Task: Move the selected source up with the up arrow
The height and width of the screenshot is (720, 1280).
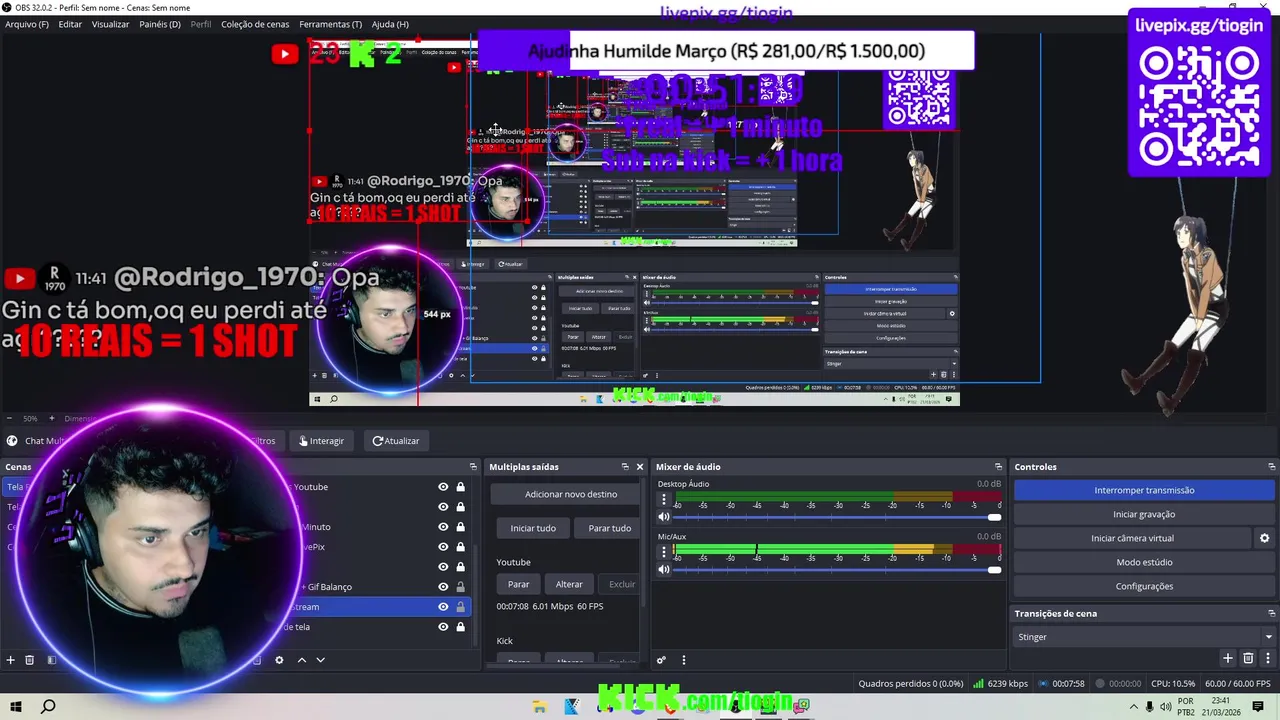Action: click(302, 660)
